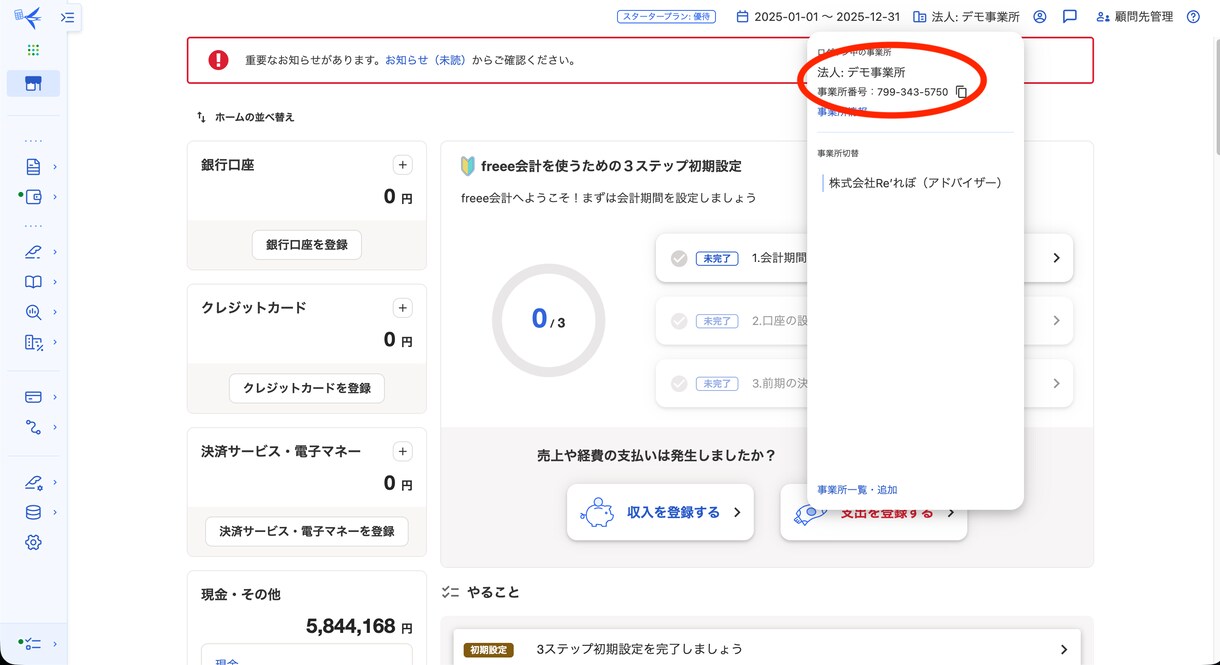Open the pen with gear icon in sidebar
The width and height of the screenshot is (1220, 665).
click(x=33, y=482)
